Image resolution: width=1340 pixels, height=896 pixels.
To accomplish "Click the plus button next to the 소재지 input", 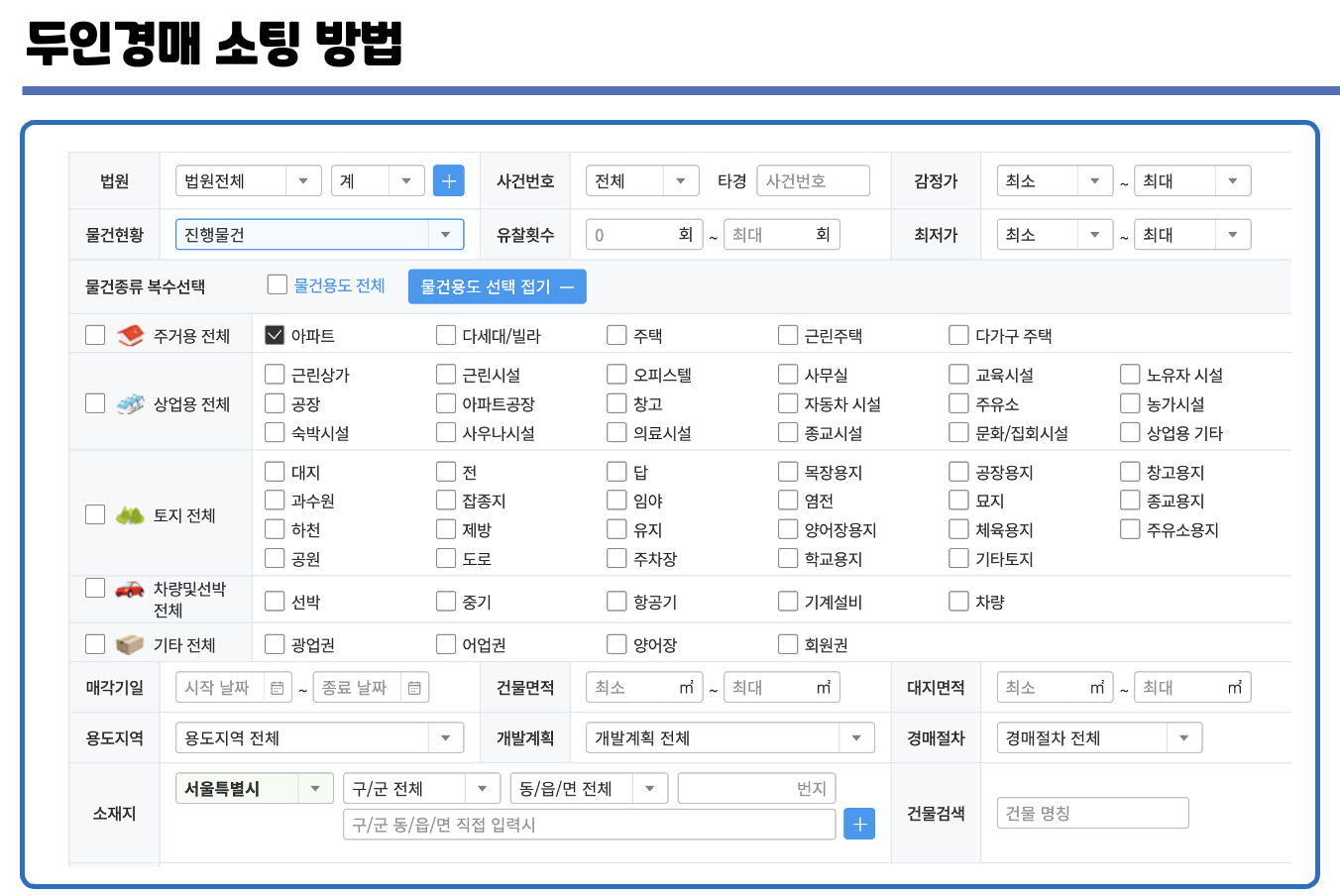I will [859, 824].
